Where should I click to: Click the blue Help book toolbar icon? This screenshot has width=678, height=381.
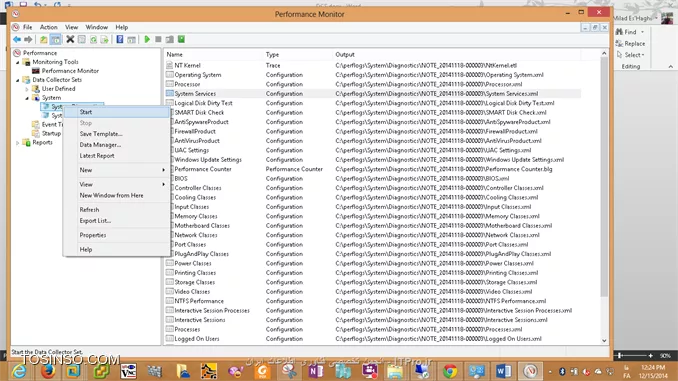tap(120, 39)
